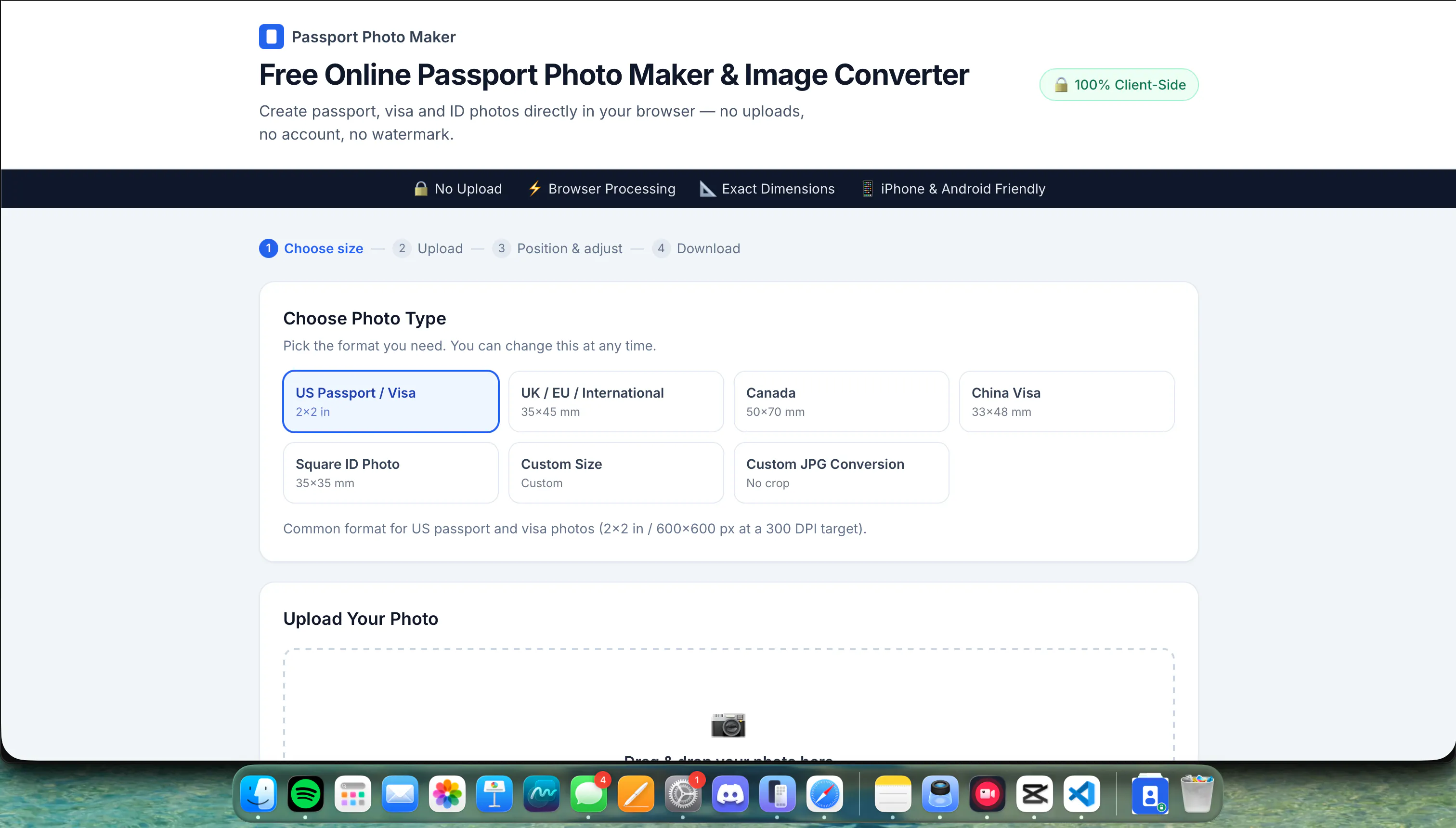Open Notes app from the dock
Image resolution: width=1456 pixels, height=828 pixels.
tap(892, 794)
